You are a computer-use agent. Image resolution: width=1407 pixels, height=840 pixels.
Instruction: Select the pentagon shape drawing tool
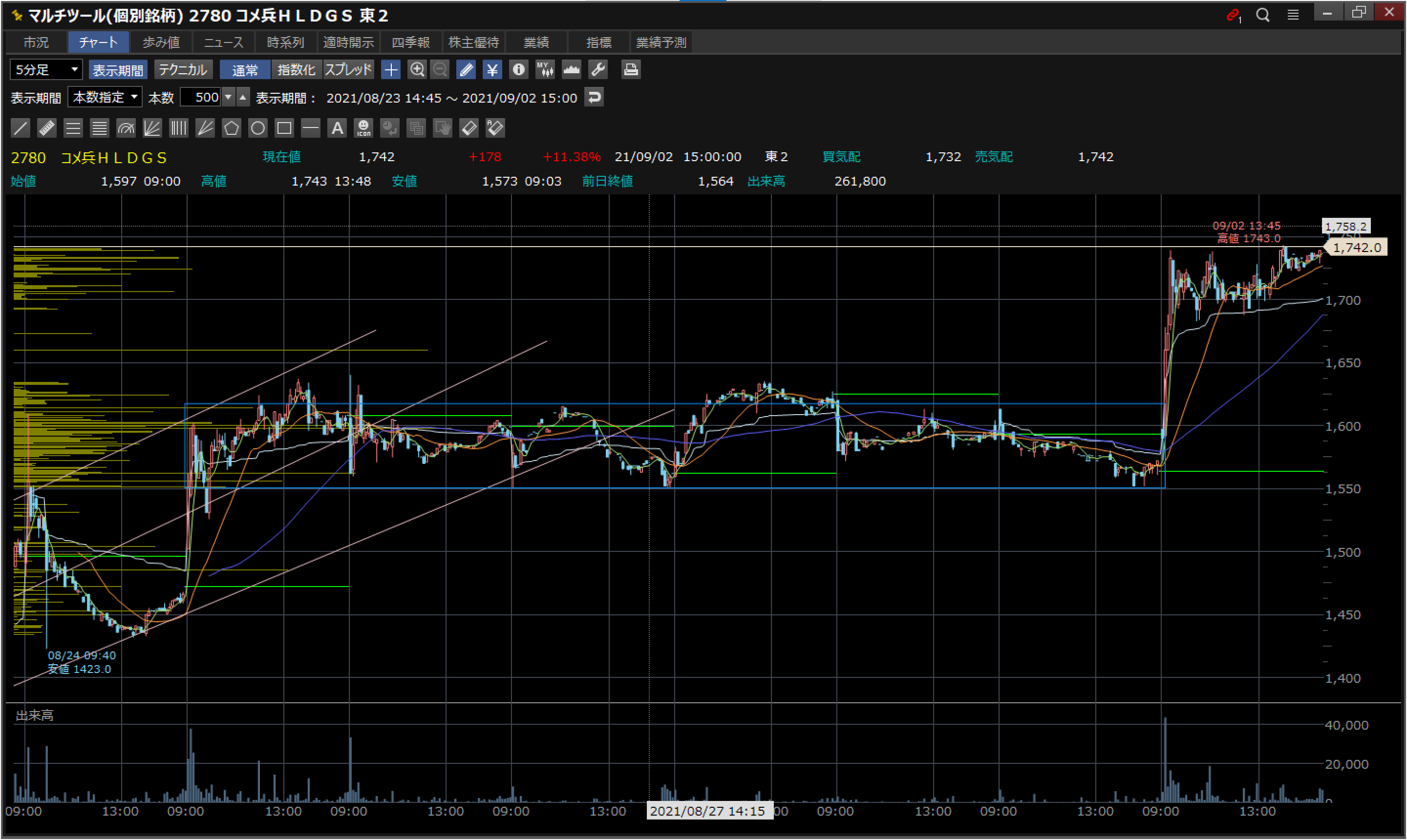(x=231, y=128)
